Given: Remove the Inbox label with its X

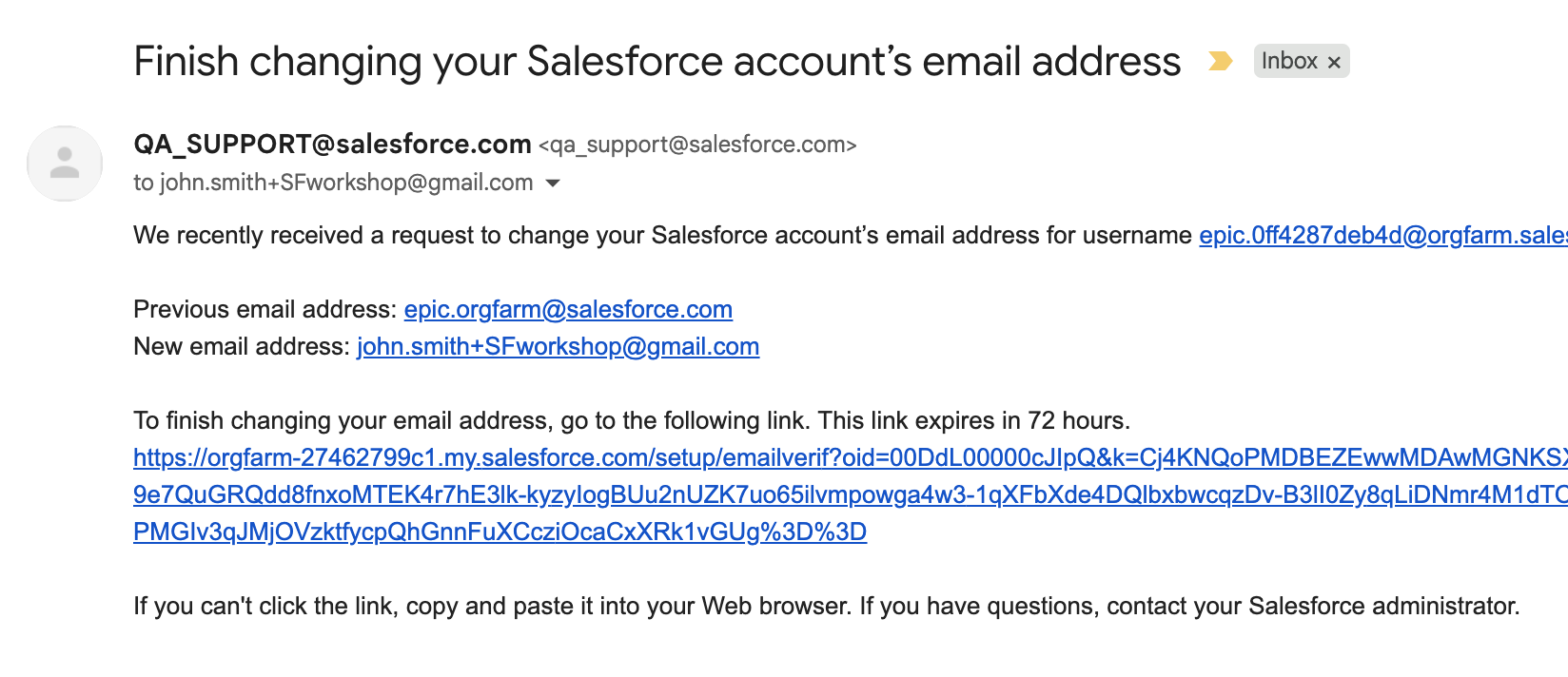Looking at the screenshot, I should point(1334,62).
